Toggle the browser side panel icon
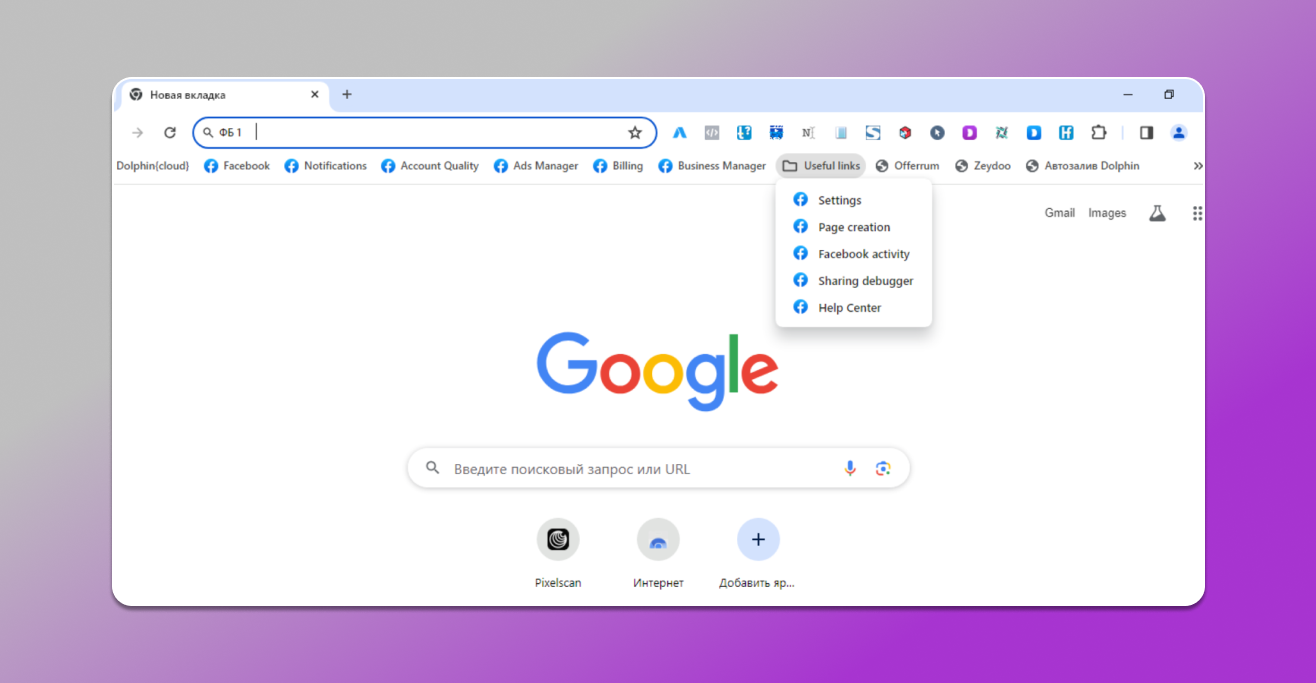This screenshot has height=683, width=1316. (1147, 133)
